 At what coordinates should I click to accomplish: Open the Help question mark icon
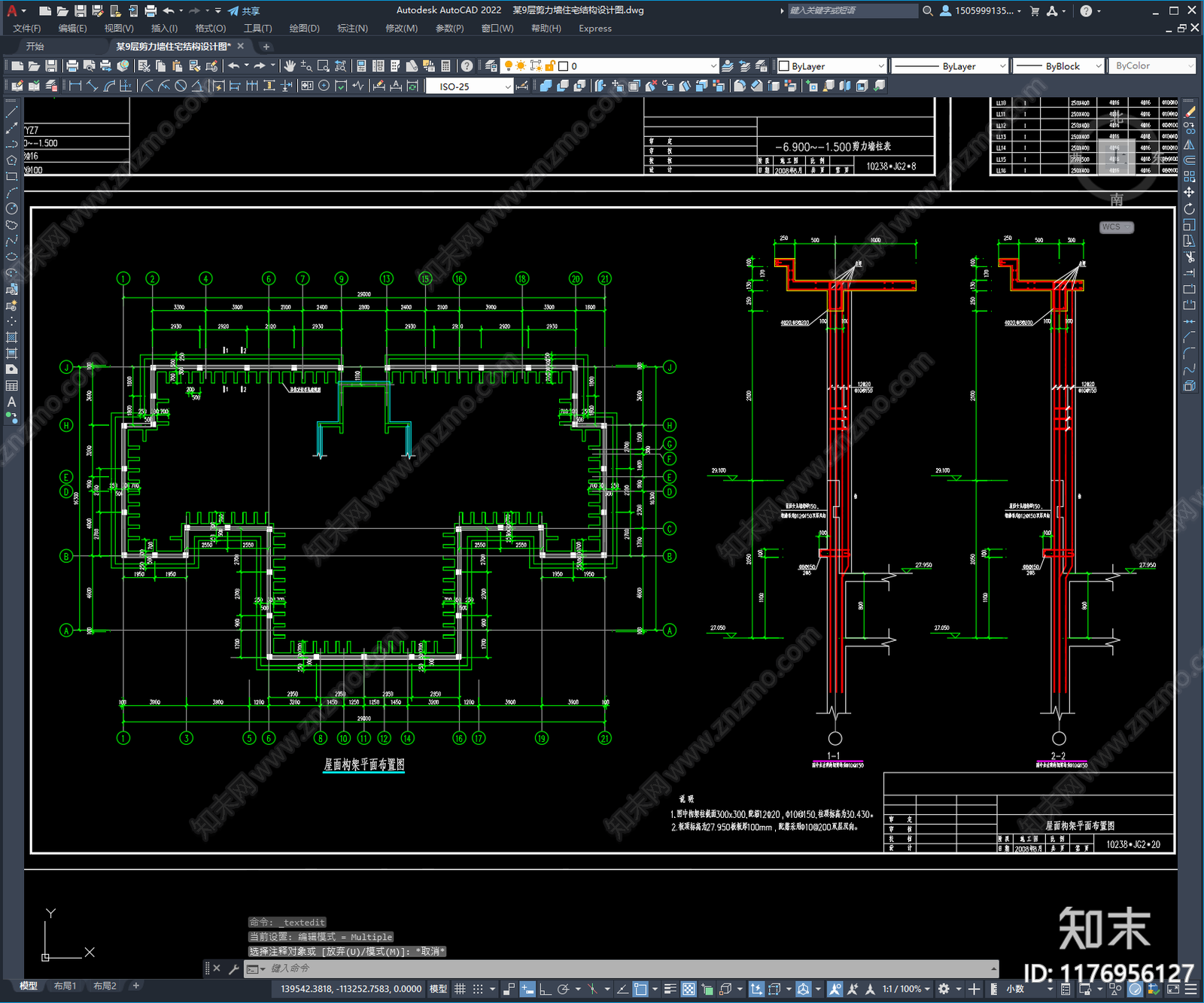tap(467, 66)
